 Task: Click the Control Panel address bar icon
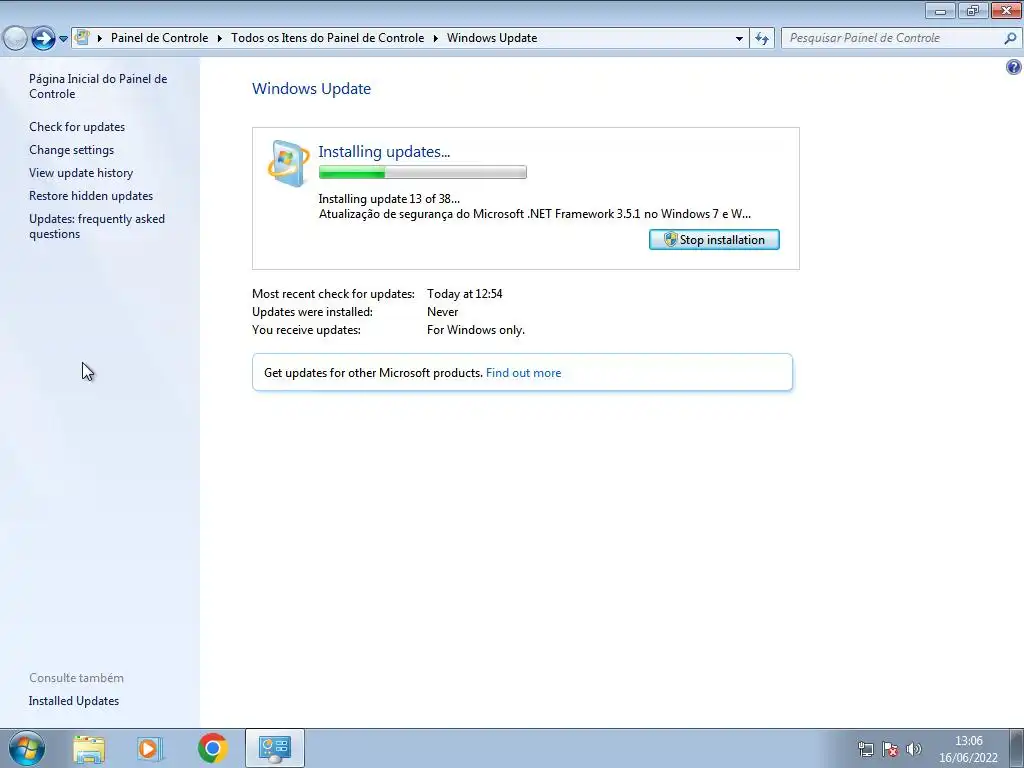coord(82,37)
